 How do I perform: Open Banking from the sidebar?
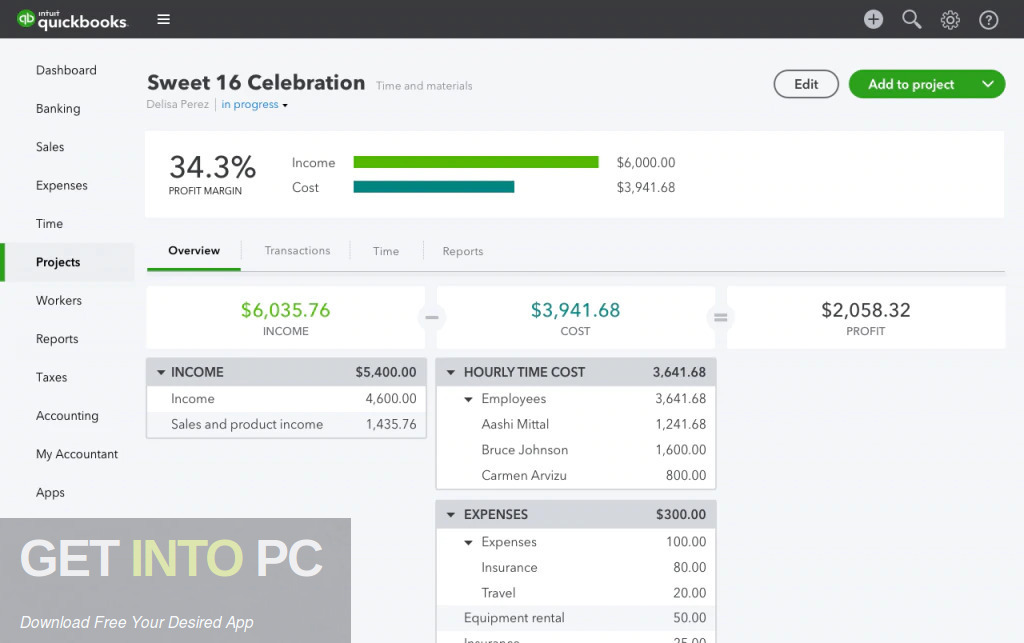pyautogui.click(x=58, y=108)
